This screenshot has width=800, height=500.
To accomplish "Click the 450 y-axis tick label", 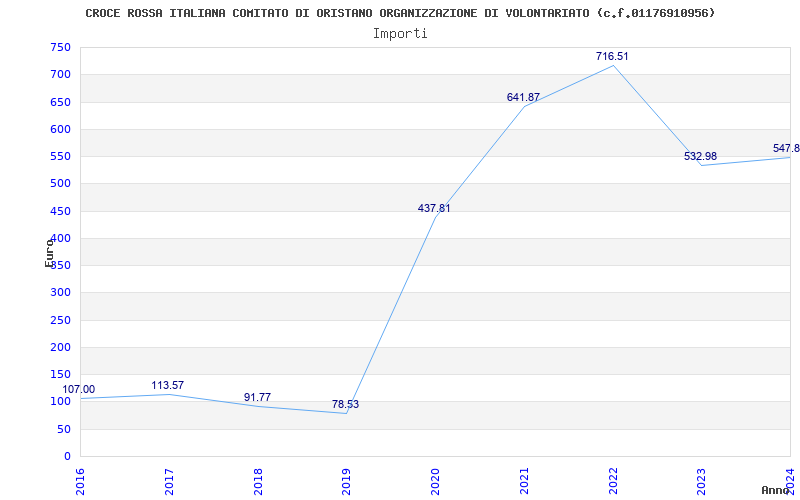I will (61, 211).
